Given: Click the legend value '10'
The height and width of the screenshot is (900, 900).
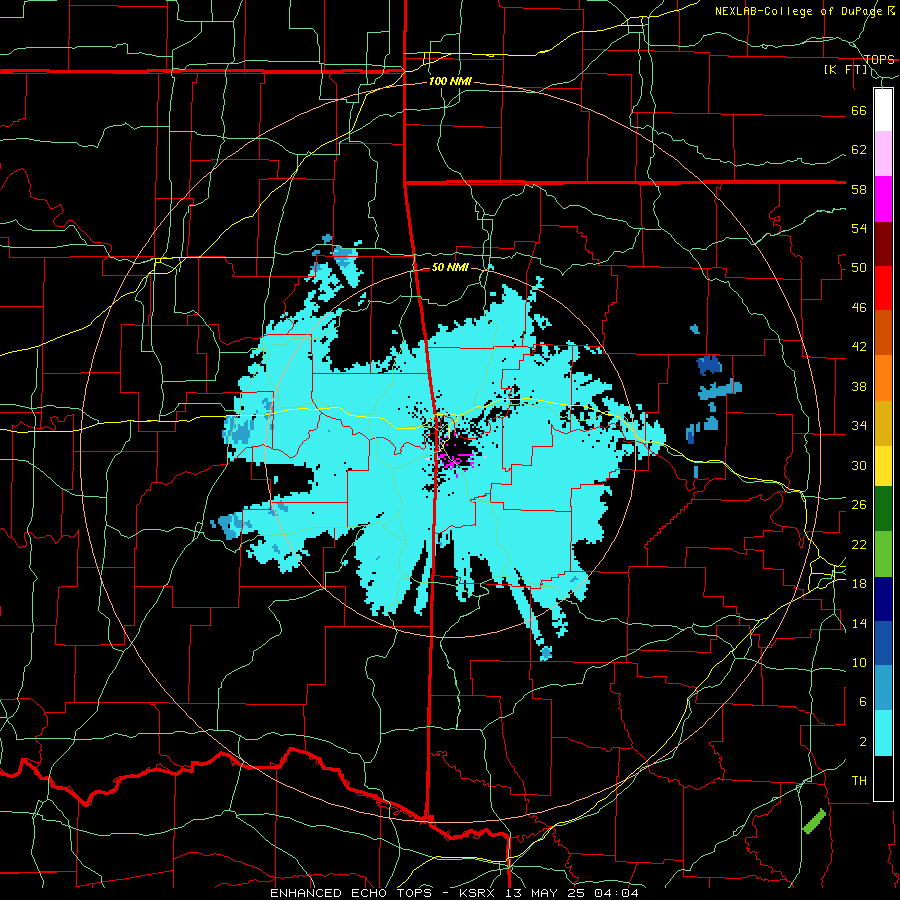Looking at the screenshot, I should [859, 662].
